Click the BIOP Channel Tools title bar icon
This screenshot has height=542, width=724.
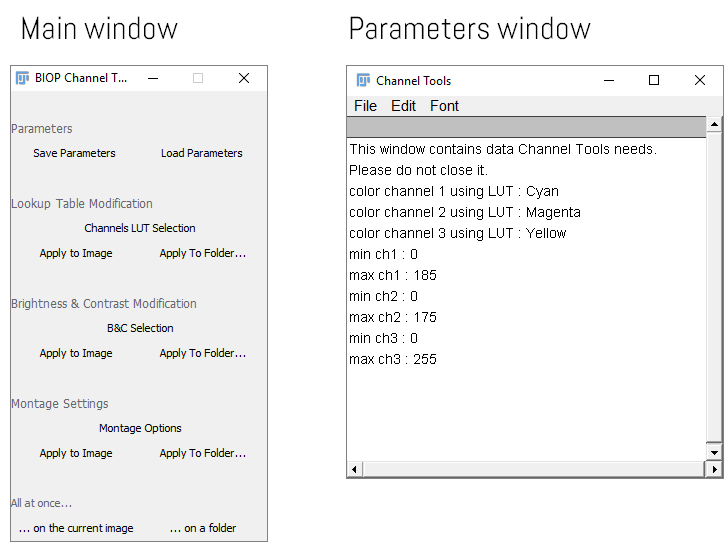23,78
